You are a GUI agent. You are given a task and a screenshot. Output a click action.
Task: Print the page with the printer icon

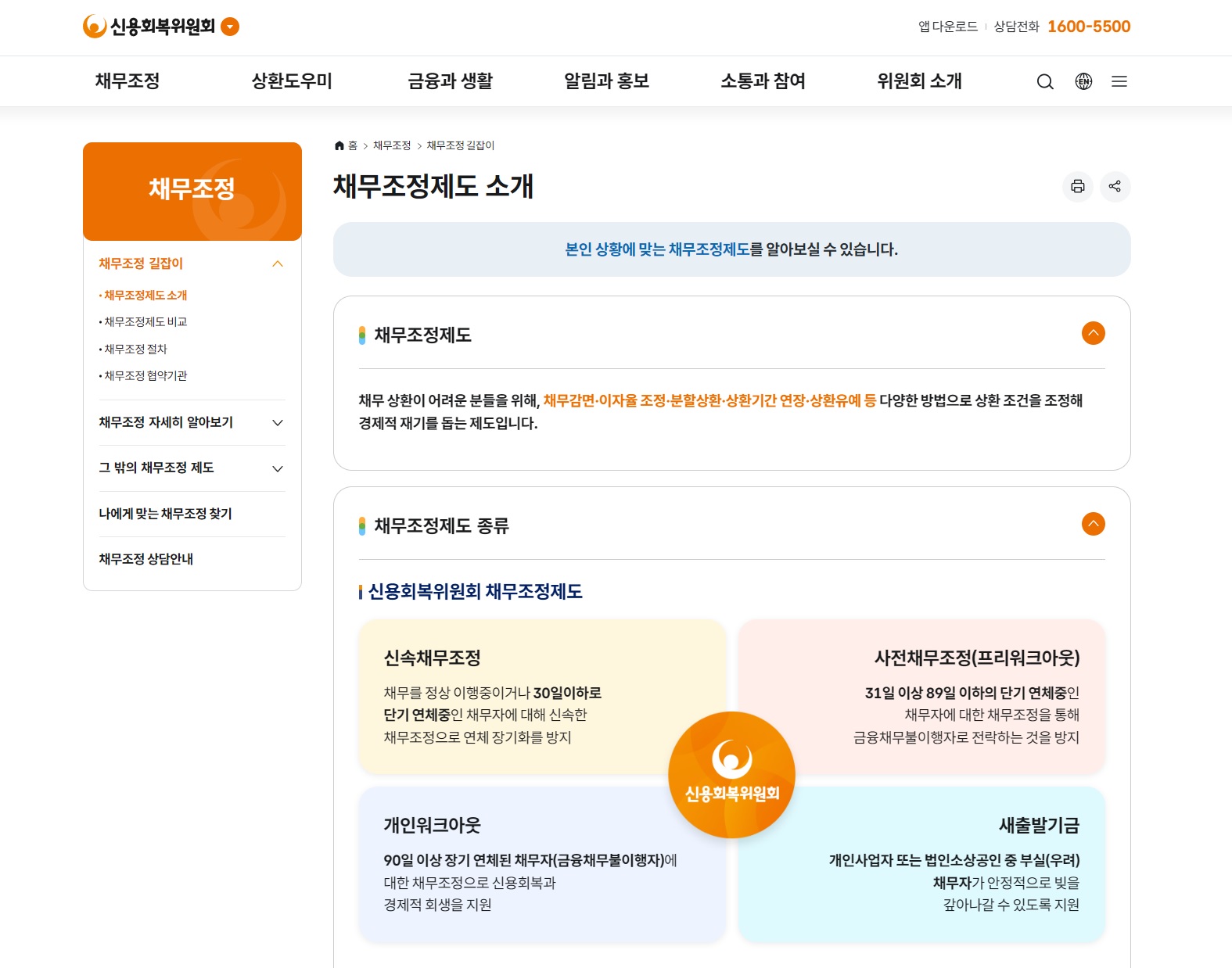pyautogui.click(x=1078, y=186)
